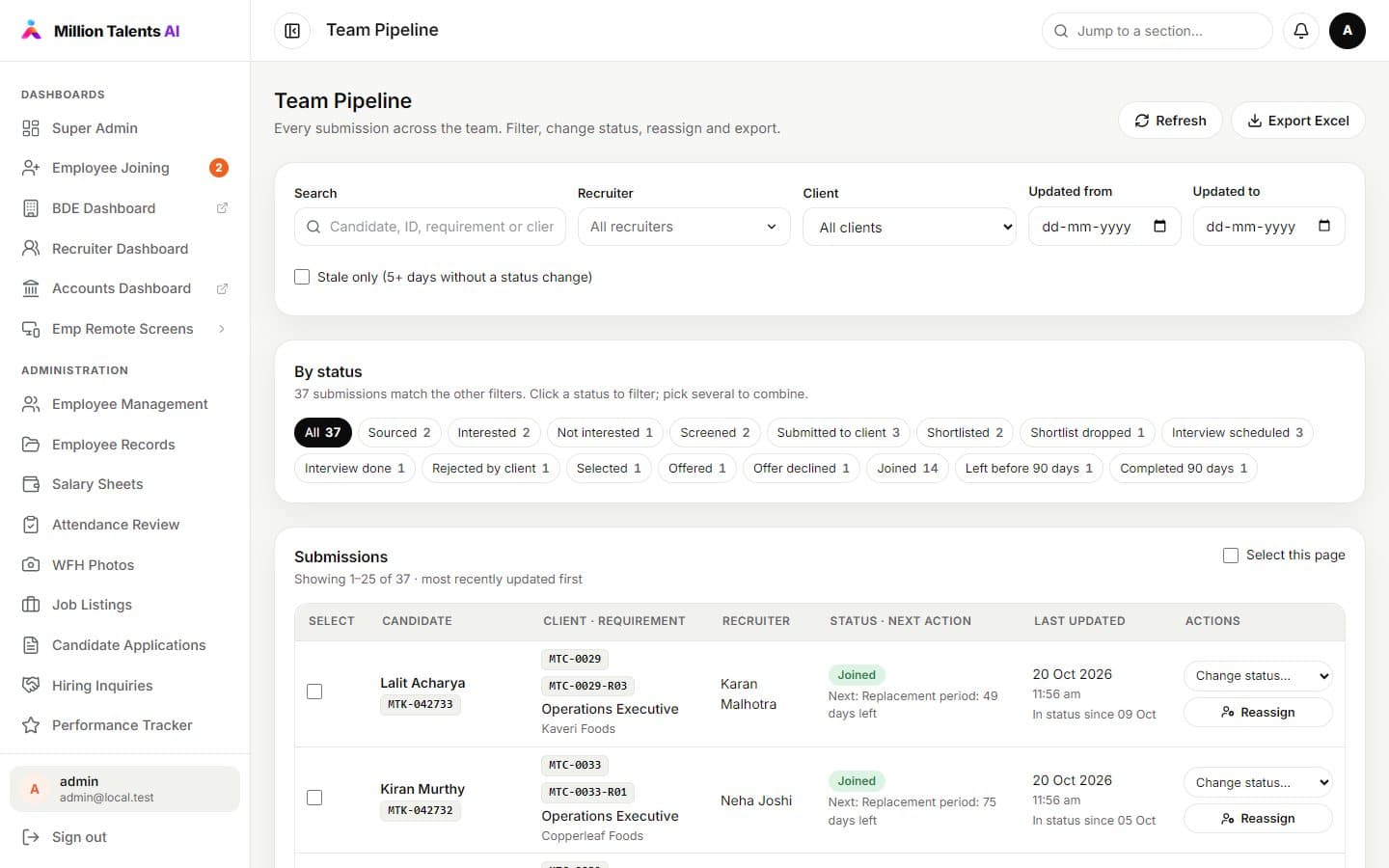
Task: Open Attendance Review page
Action: click(x=124, y=525)
